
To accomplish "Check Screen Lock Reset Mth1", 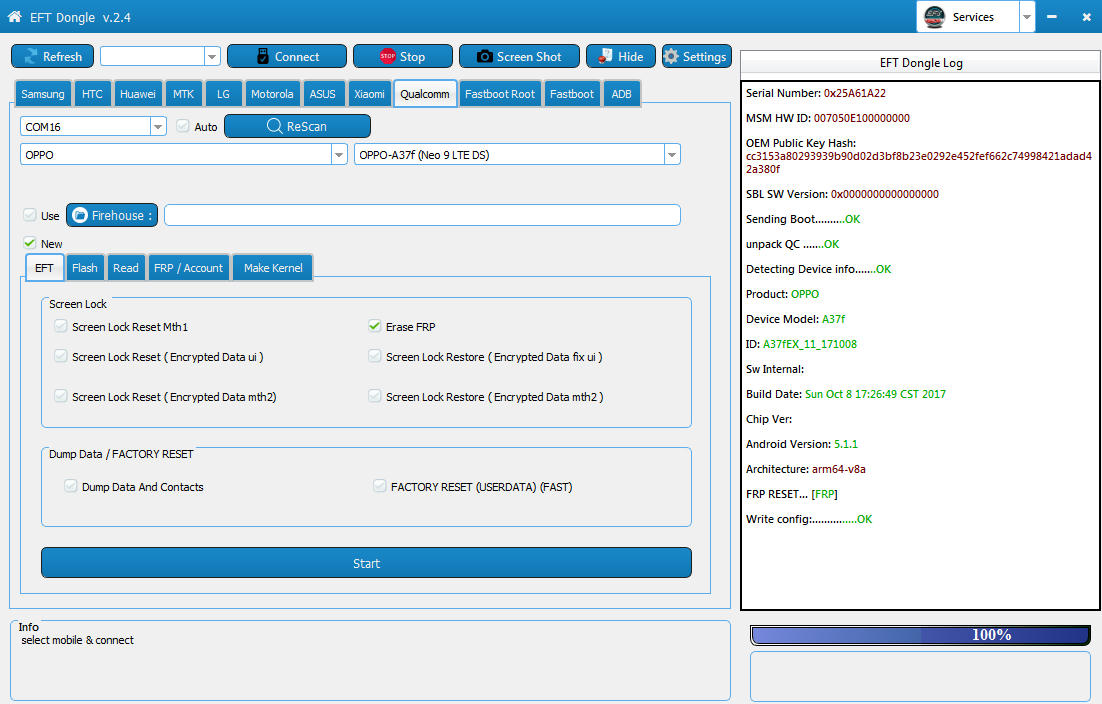I will [x=61, y=326].
